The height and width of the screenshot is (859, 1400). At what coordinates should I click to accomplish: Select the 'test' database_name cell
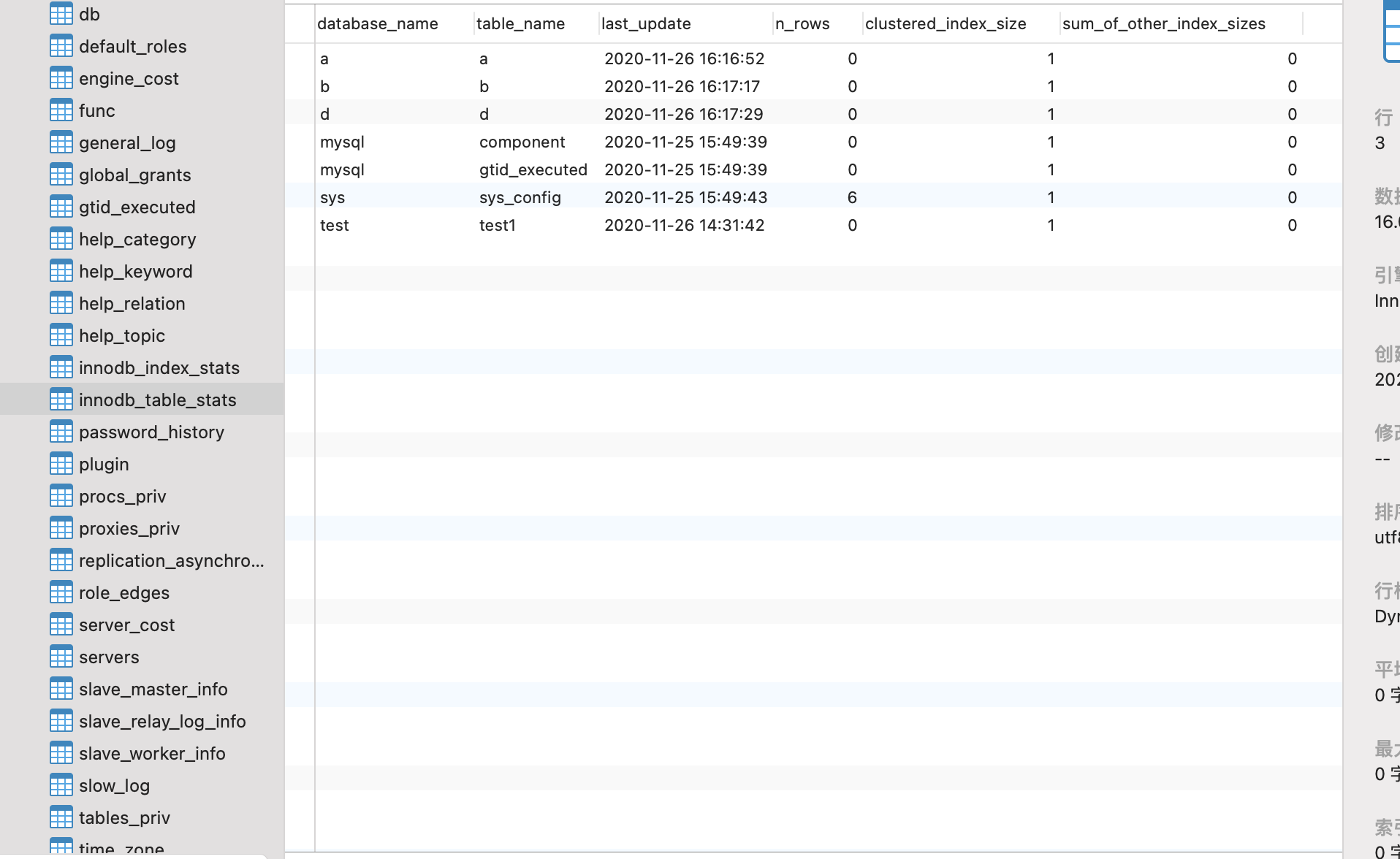coord(335,225)
